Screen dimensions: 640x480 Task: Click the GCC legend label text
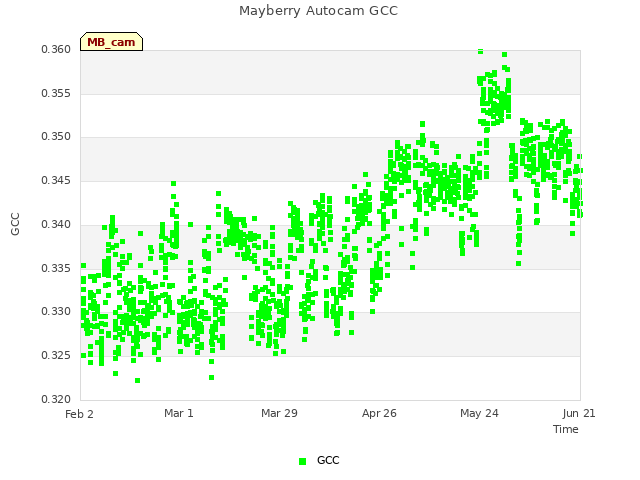pos(328,460)
